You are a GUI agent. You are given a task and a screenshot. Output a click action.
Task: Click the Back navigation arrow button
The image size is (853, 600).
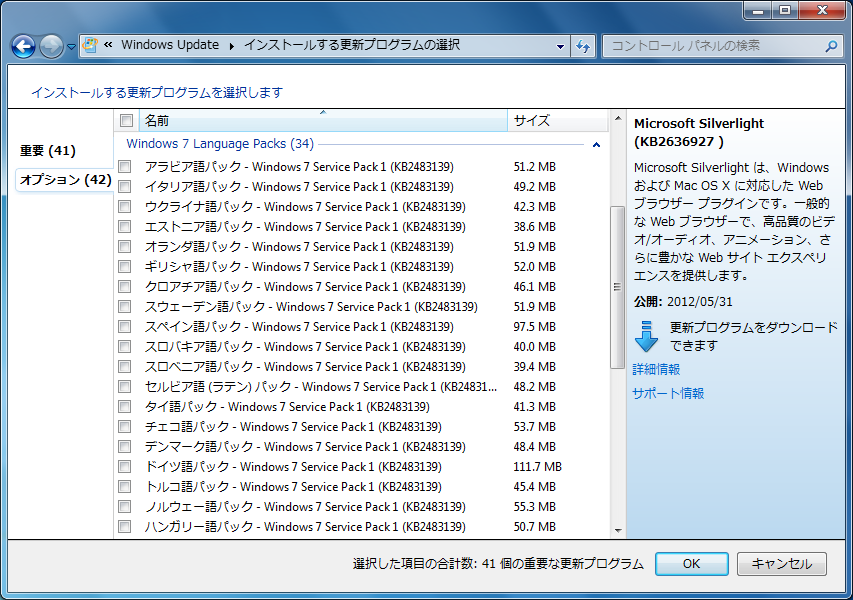click(x=23, y=46)
